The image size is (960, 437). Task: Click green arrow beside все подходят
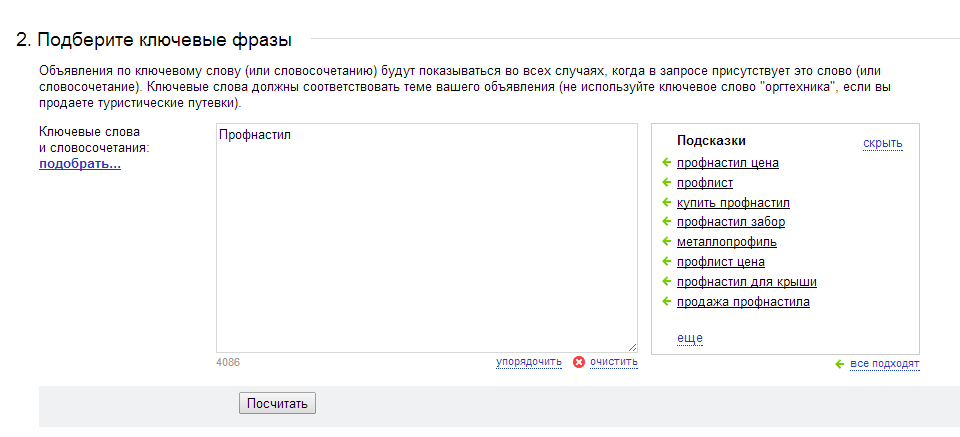pos(840,364)
